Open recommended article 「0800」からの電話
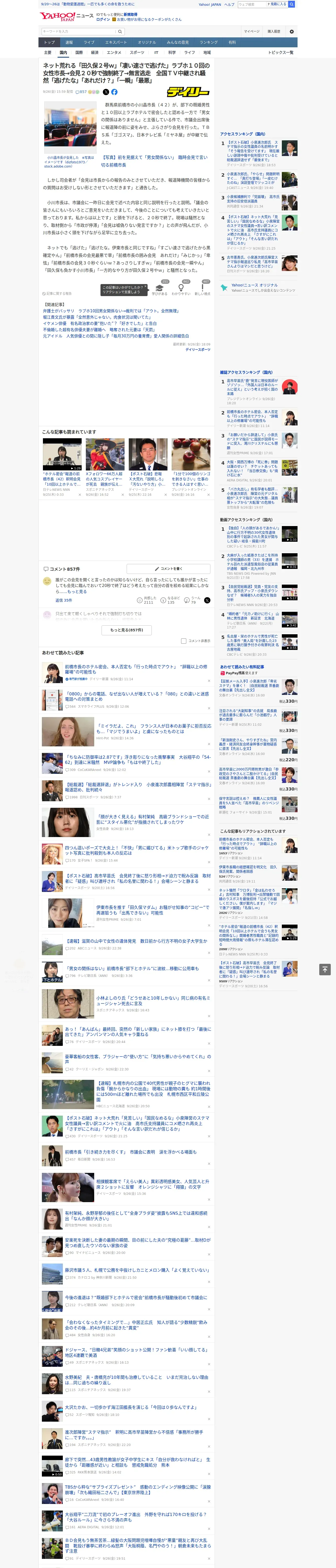336x1568 pixels. tap(137, 696)
